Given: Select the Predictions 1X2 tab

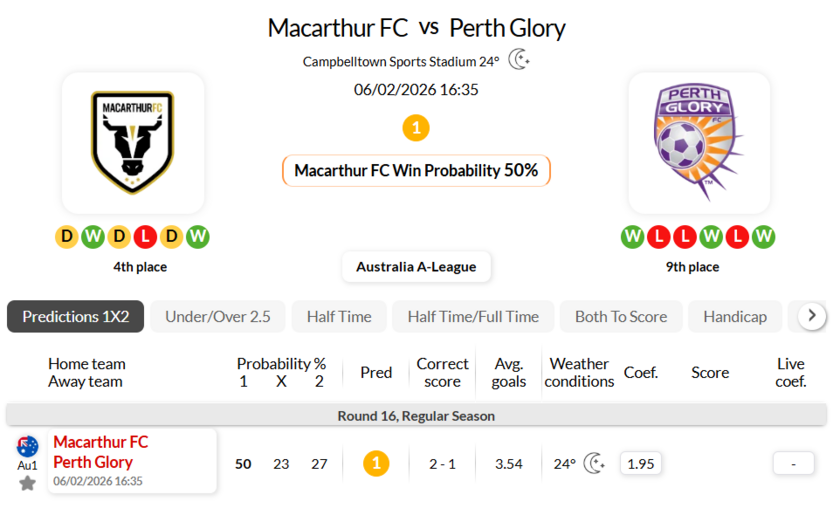Looking at the screenshot, I should (x=76, y=316).
